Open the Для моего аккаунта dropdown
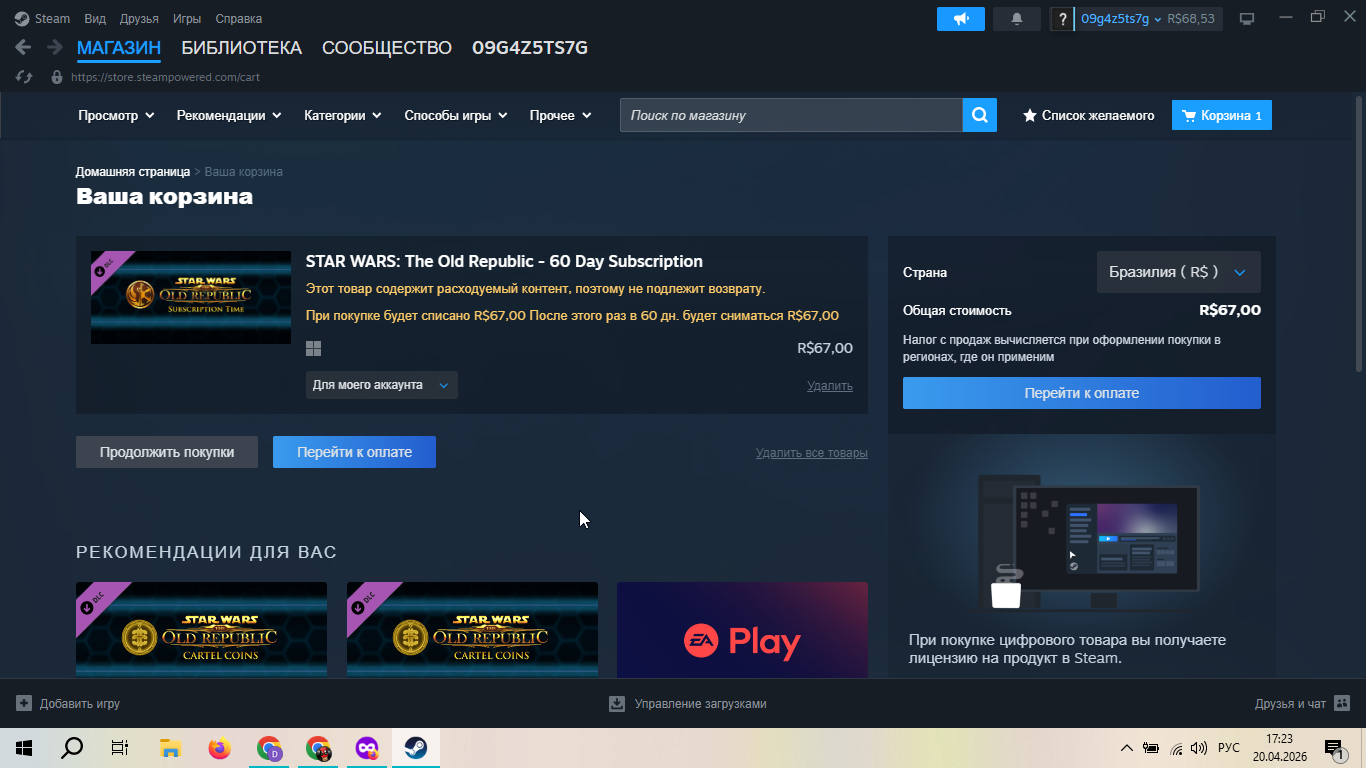Image resolution: width=1366 pixels, height=768 pixels. 381,385
